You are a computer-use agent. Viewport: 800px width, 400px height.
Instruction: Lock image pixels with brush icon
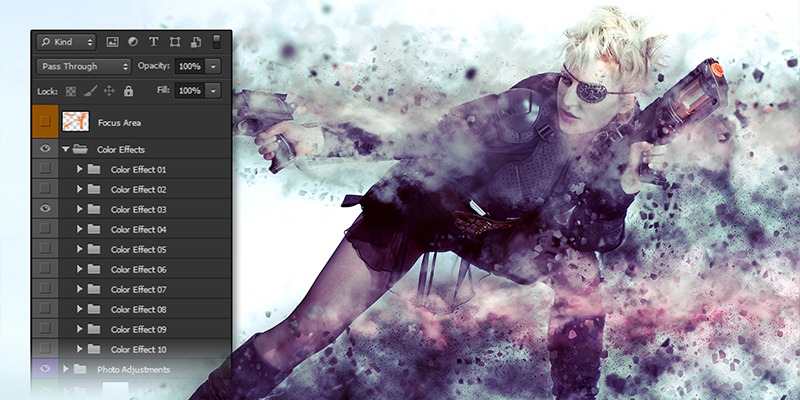89,91
